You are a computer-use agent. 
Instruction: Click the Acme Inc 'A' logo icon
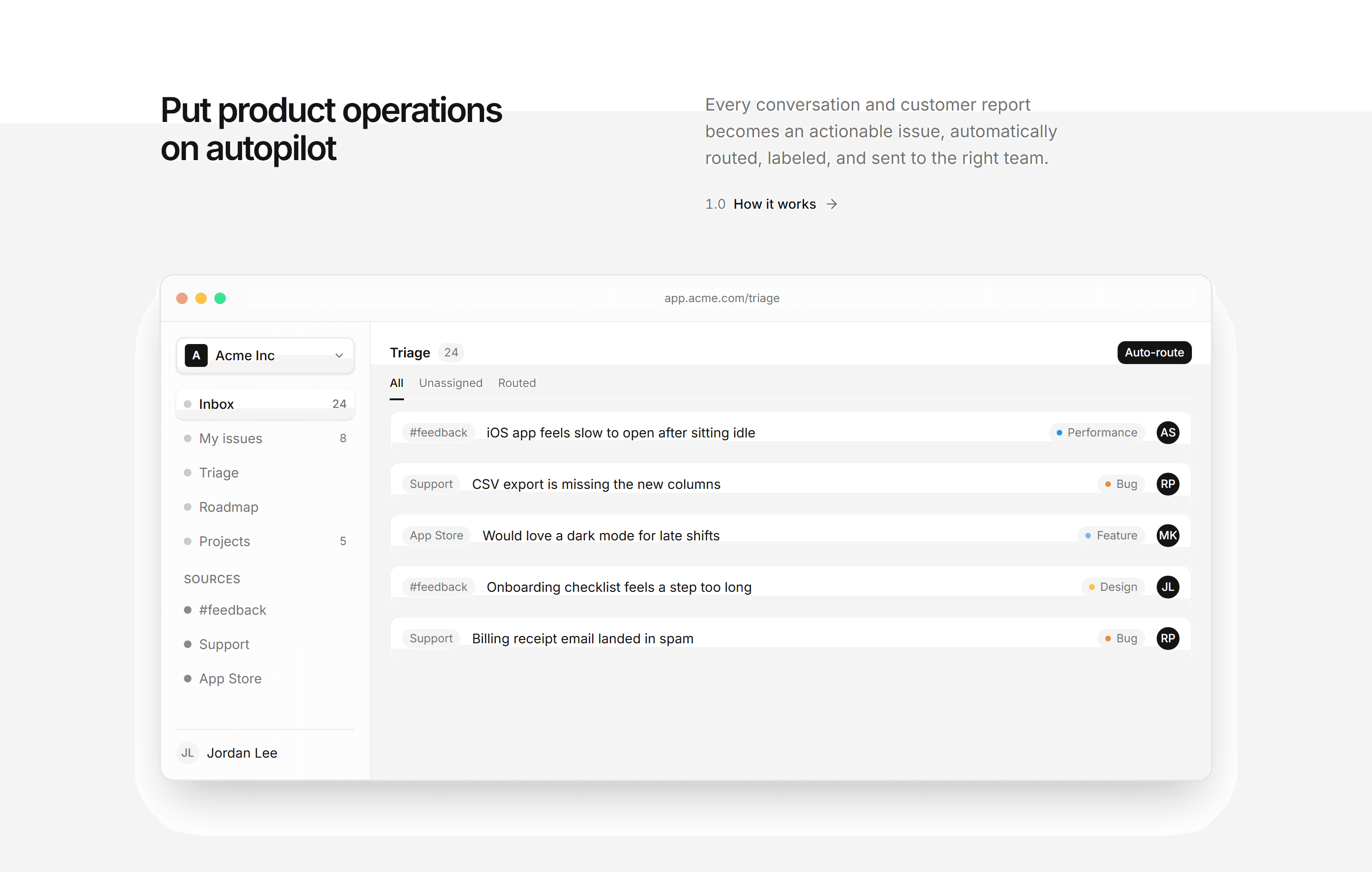tap(196, 355)
